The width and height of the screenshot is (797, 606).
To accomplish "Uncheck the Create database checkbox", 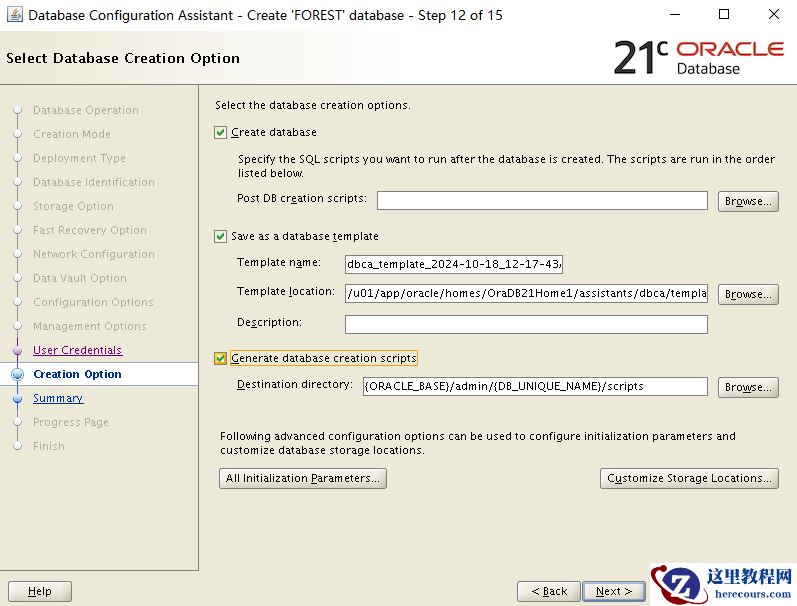I will tap(220, 133).
